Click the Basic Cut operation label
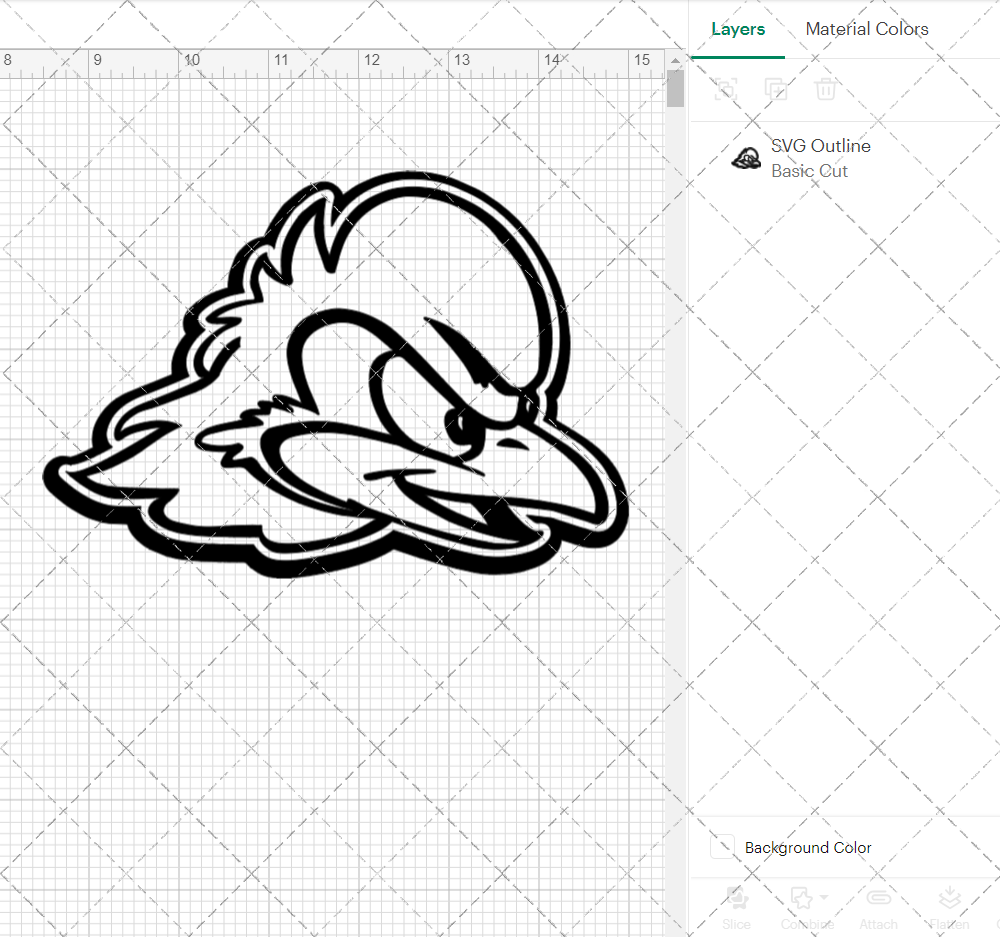The image size is (1000, 937). point(809,171)
